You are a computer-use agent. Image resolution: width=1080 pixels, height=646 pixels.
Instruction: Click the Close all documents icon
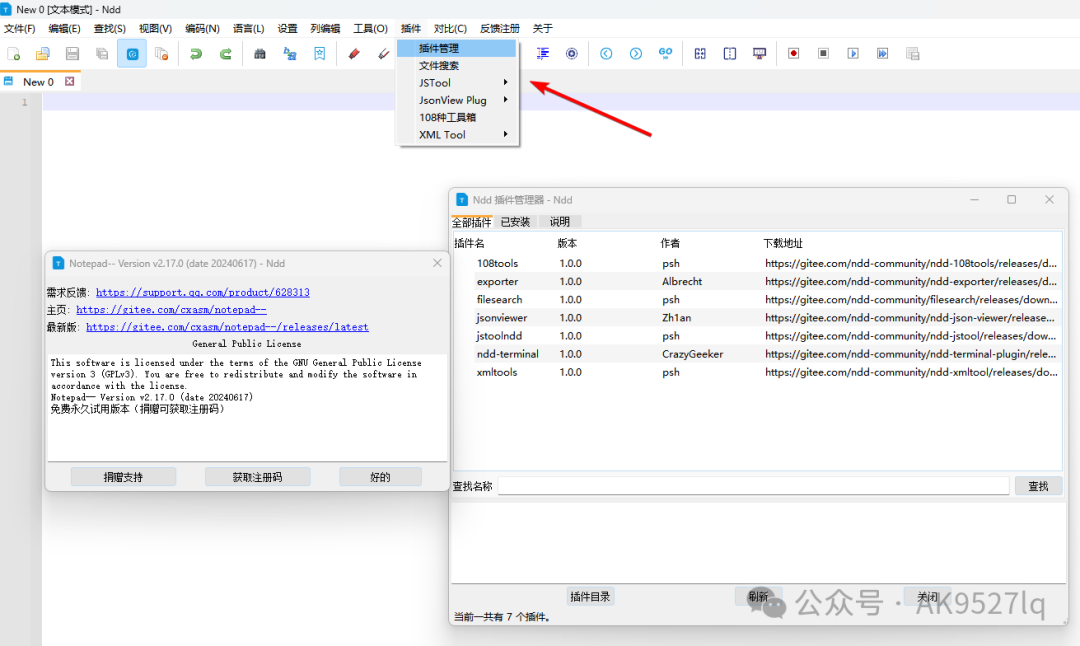coord(162,54)
